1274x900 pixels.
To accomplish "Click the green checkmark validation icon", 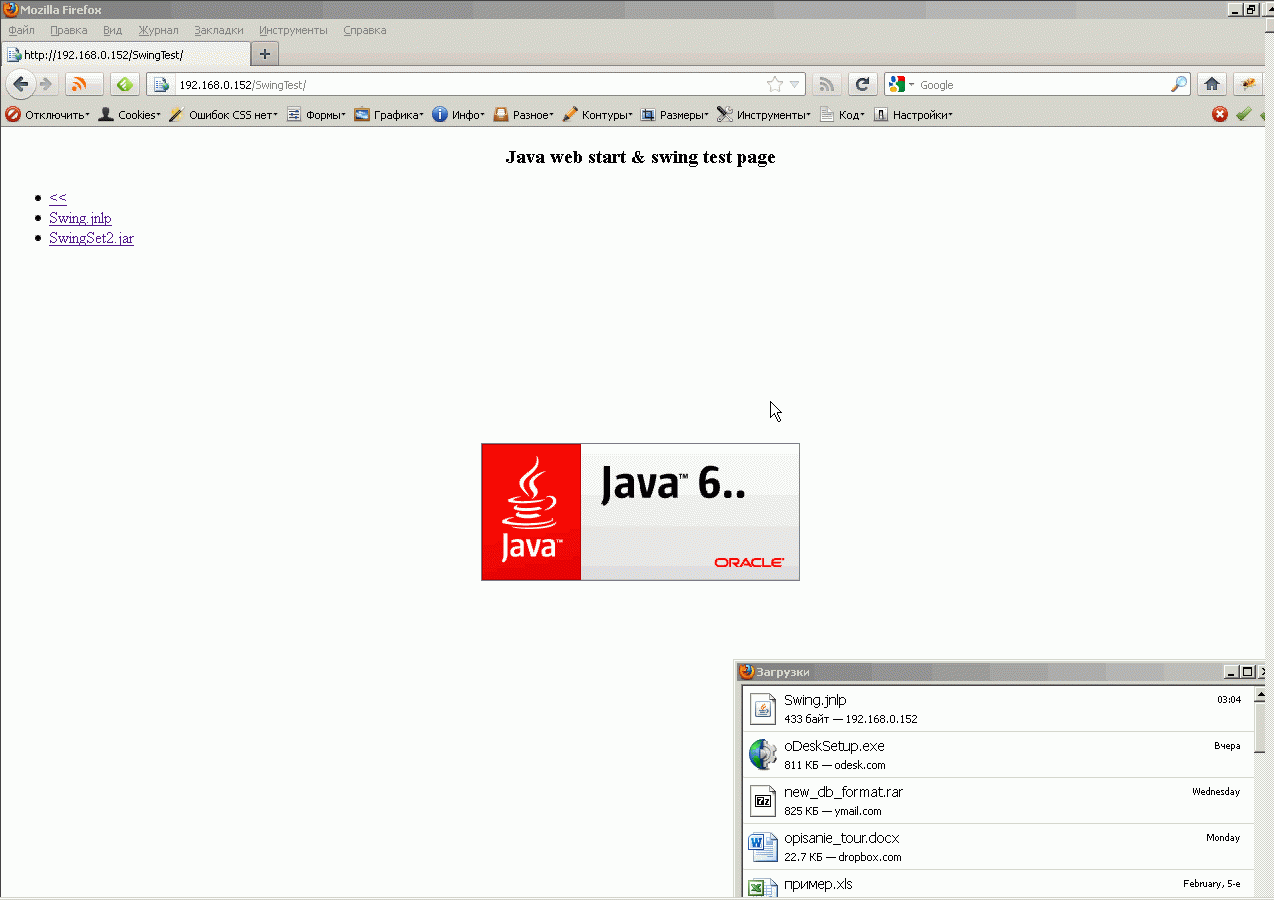I will 1244,114.
